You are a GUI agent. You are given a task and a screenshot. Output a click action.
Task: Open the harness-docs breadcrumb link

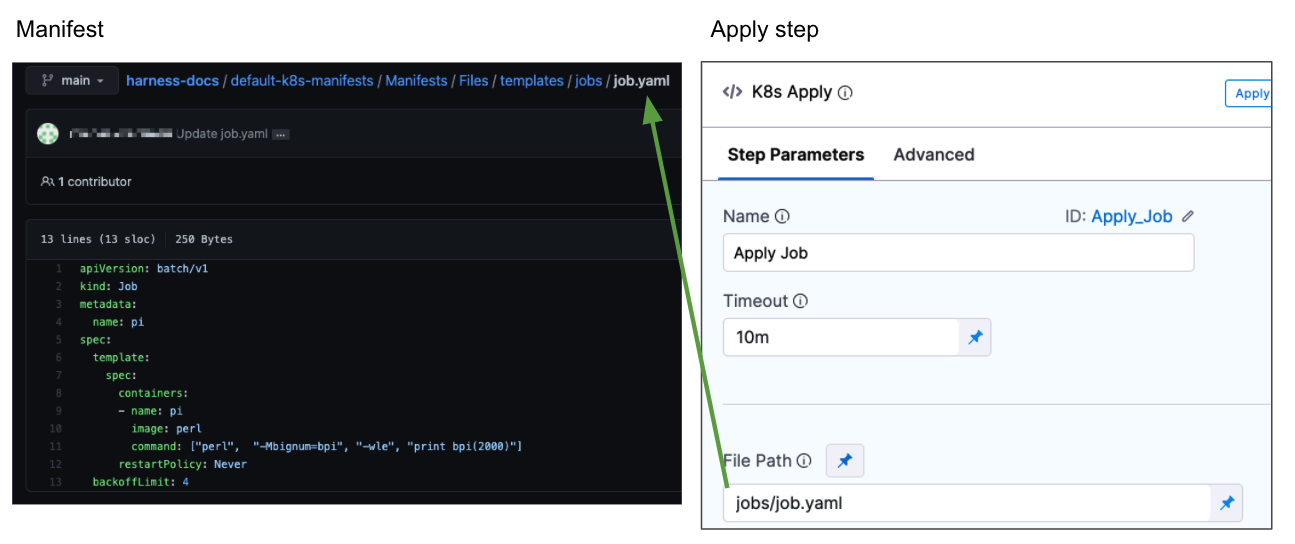coord(172,81)
